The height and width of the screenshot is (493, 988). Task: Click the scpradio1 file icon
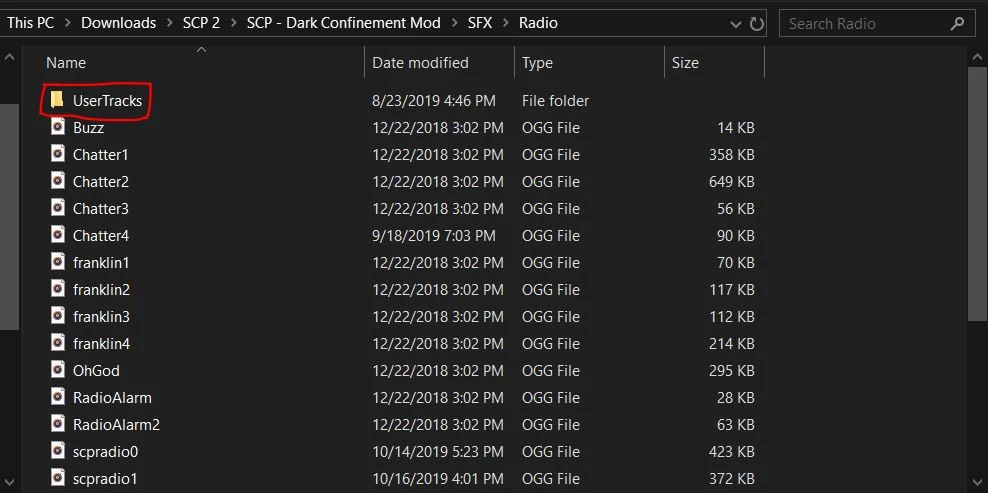click(x=58, y=478)
